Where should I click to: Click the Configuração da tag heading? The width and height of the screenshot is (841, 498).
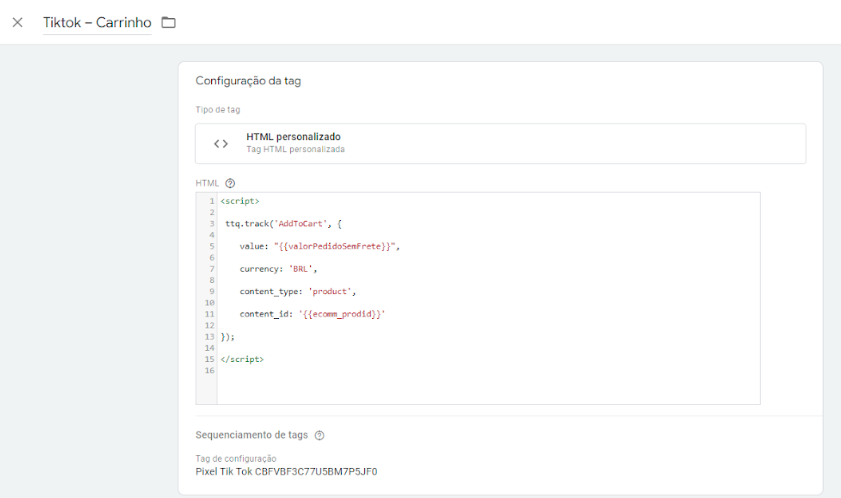(x=248, y=80)
